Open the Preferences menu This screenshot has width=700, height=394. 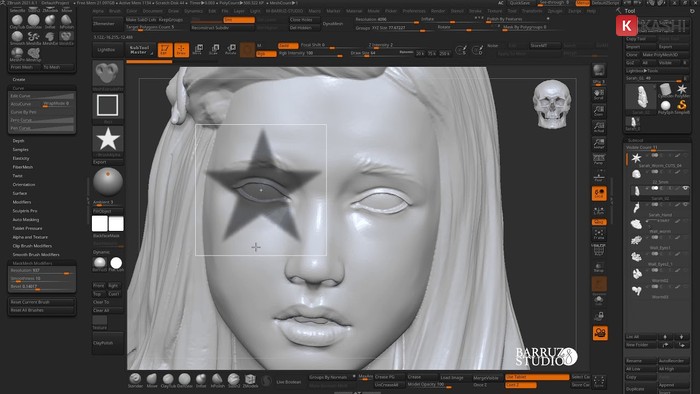[x=414, y=11]
